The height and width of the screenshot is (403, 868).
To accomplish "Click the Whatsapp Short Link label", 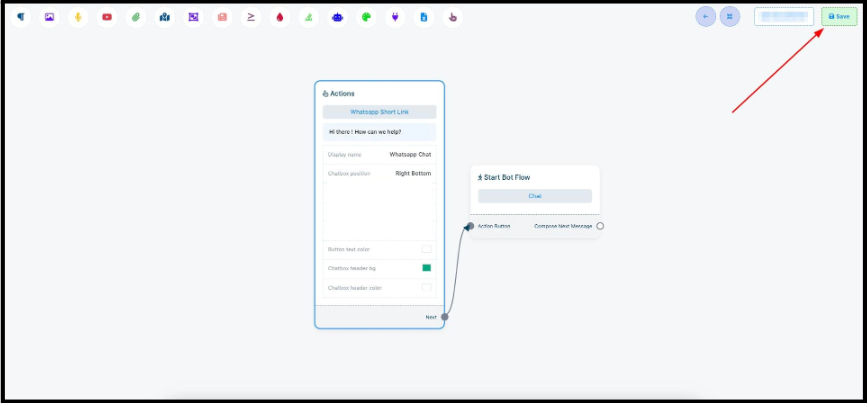I will [x=379, y=112].
